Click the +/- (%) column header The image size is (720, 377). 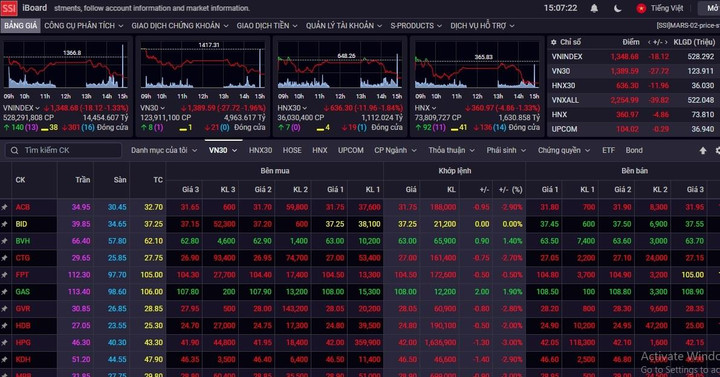(510, 189)
